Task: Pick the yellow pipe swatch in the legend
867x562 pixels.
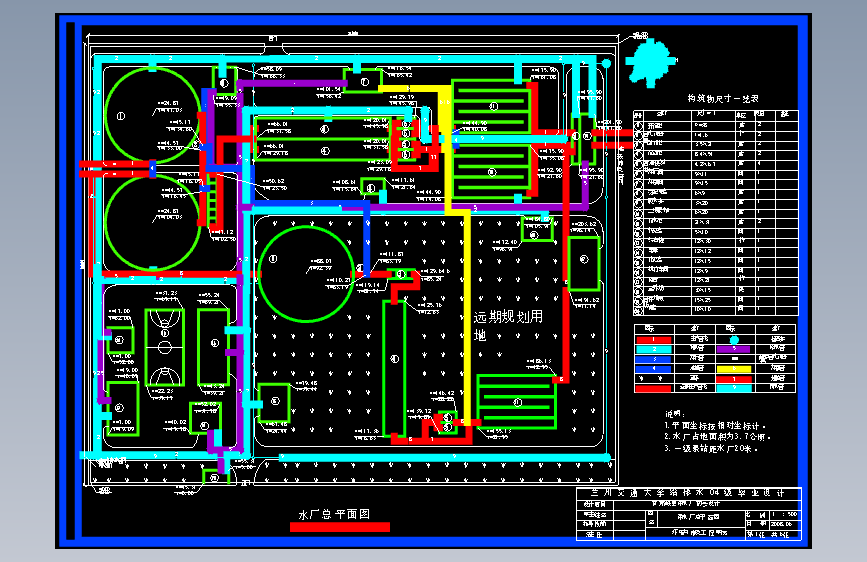Action: pos(734,369)
